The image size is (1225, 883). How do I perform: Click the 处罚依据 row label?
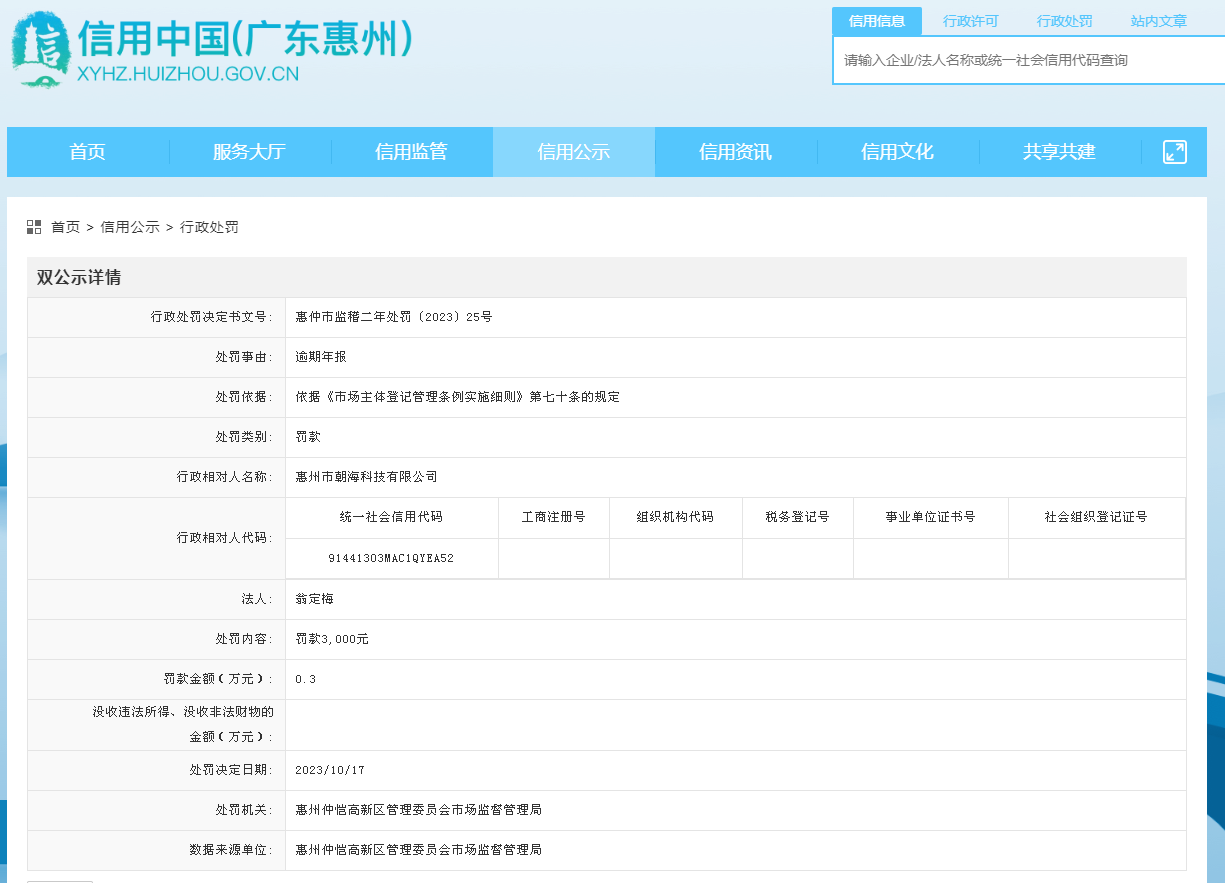[x=244, y=397]
